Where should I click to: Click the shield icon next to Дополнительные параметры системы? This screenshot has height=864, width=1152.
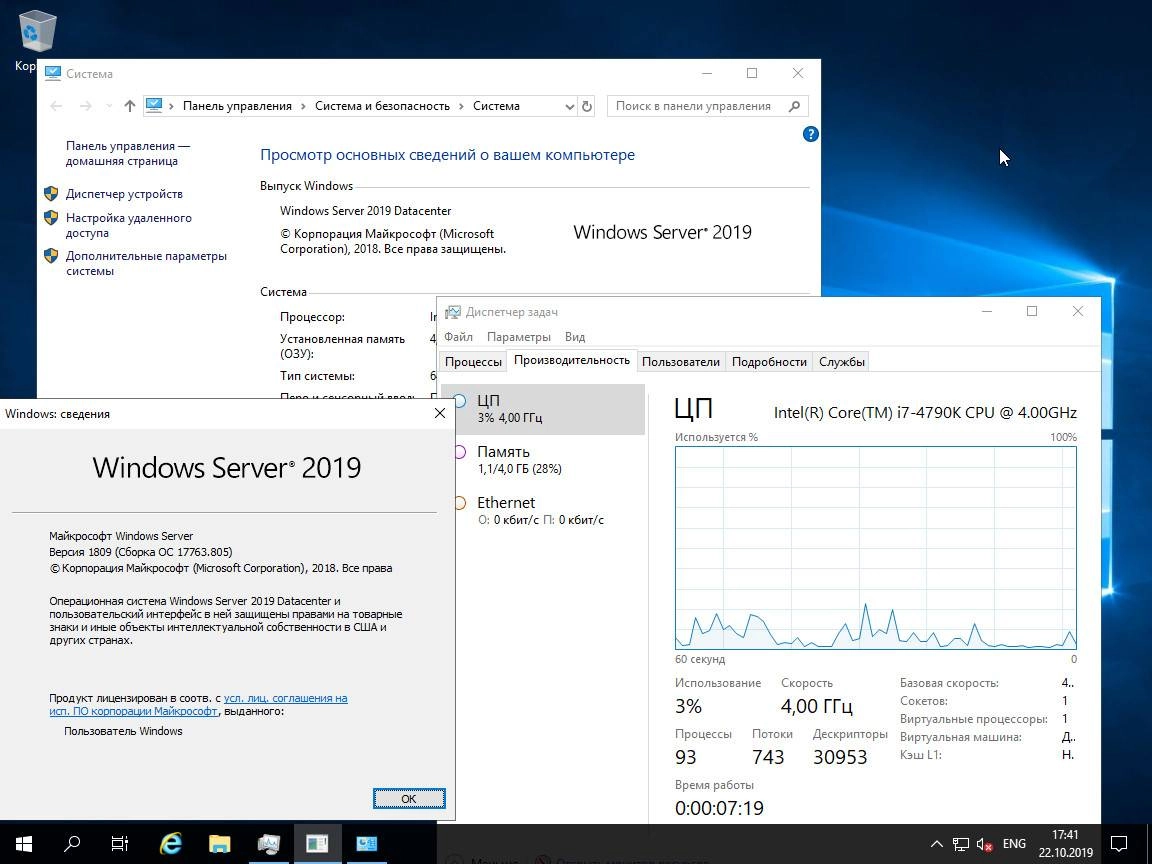pyautogui.click(x=51, y=256)
